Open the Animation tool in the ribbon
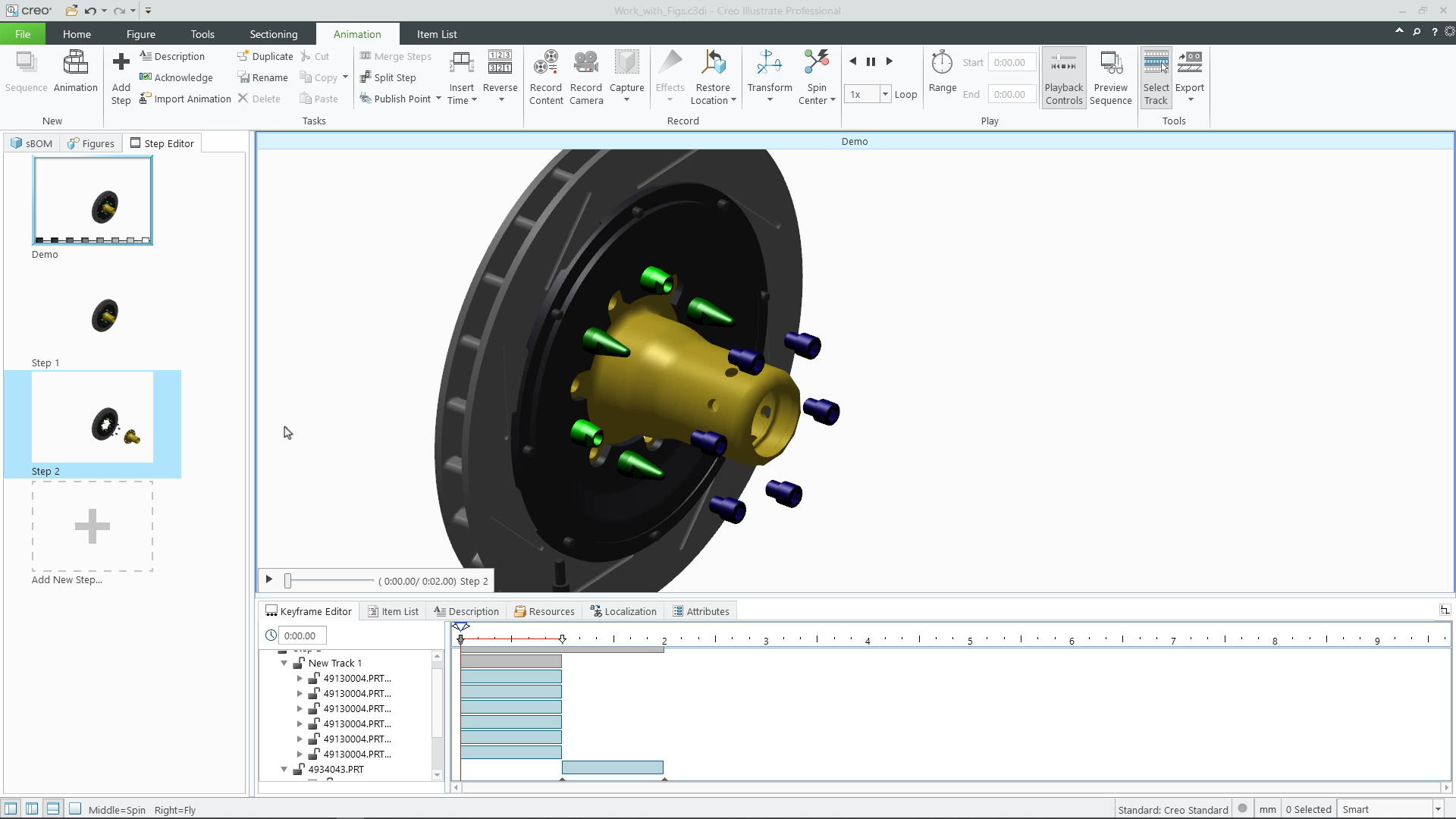Viewport: 1456px width, 819px height. tap(75, 72)
